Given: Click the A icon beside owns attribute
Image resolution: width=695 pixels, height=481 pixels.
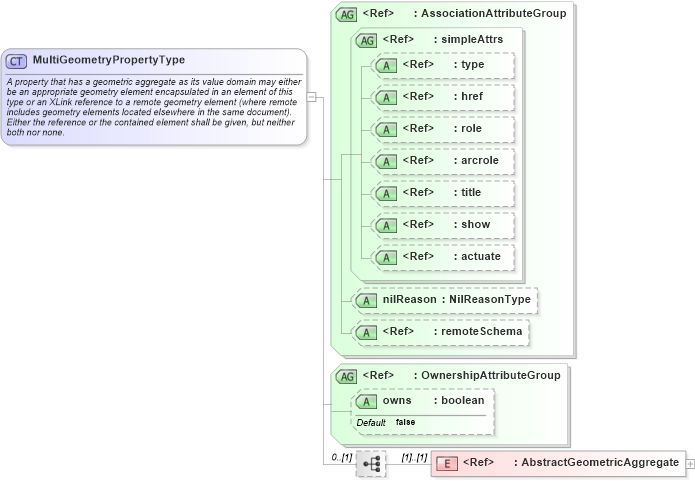Looking at the screenshot, I should click(366, 402).
